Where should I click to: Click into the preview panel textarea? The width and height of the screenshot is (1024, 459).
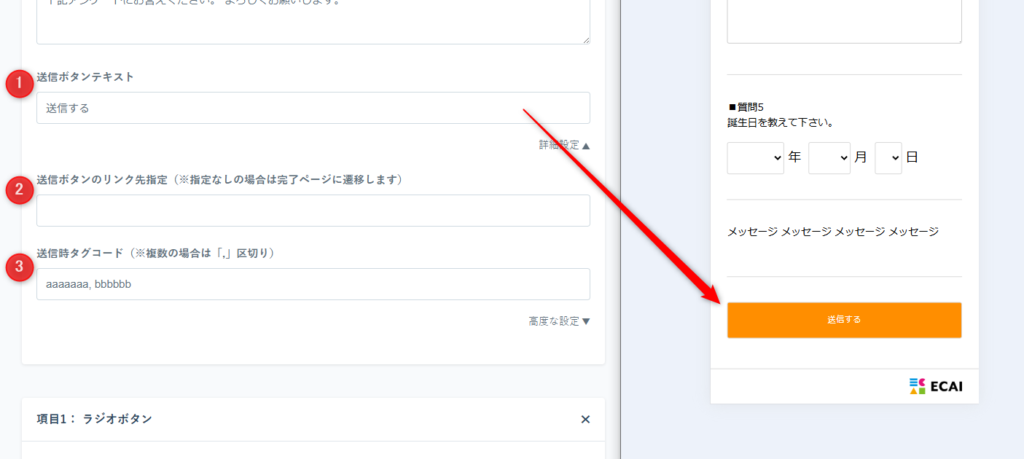pos(844,20)
